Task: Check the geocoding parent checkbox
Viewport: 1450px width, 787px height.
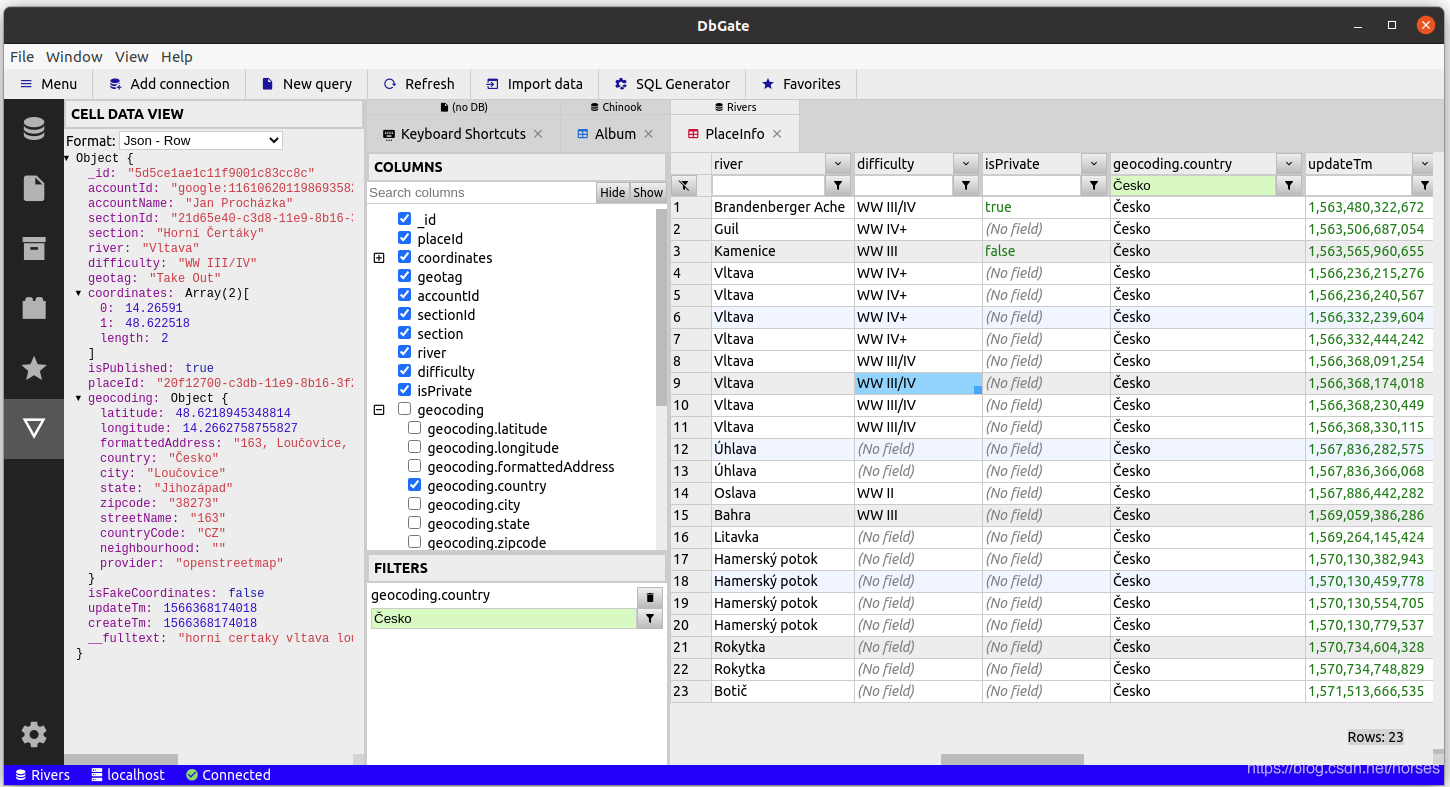Action: click(x=404, y=409)
